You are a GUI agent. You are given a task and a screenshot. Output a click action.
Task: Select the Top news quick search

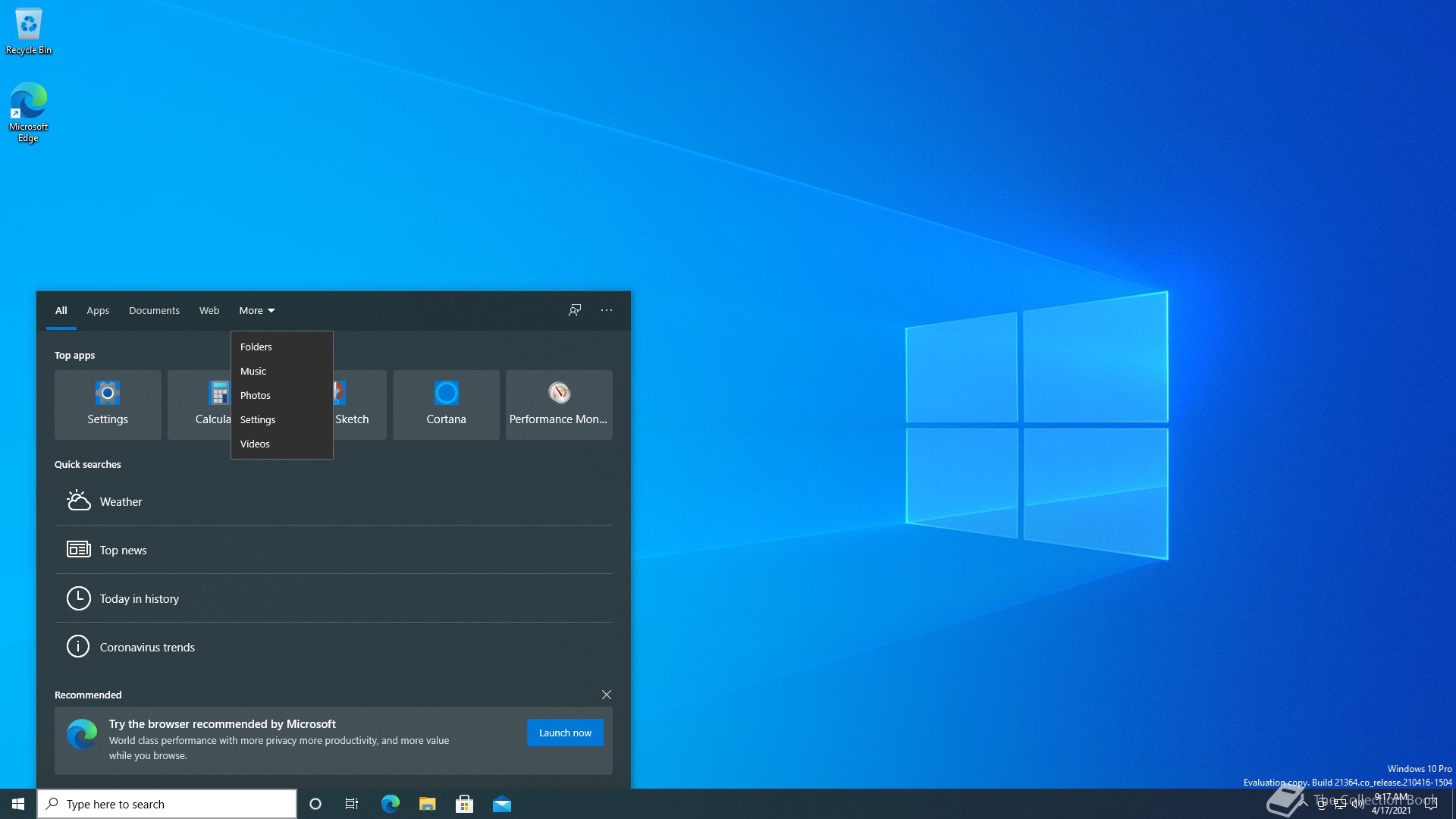click(x=334, y=550)
